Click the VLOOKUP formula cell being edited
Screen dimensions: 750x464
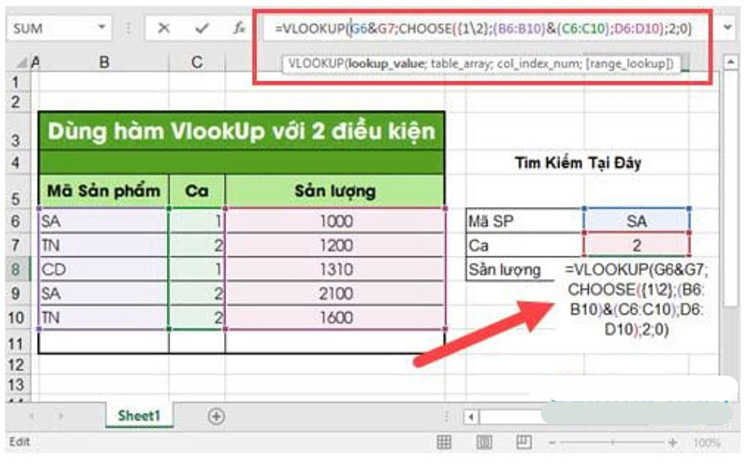click(x=636, y=299)
